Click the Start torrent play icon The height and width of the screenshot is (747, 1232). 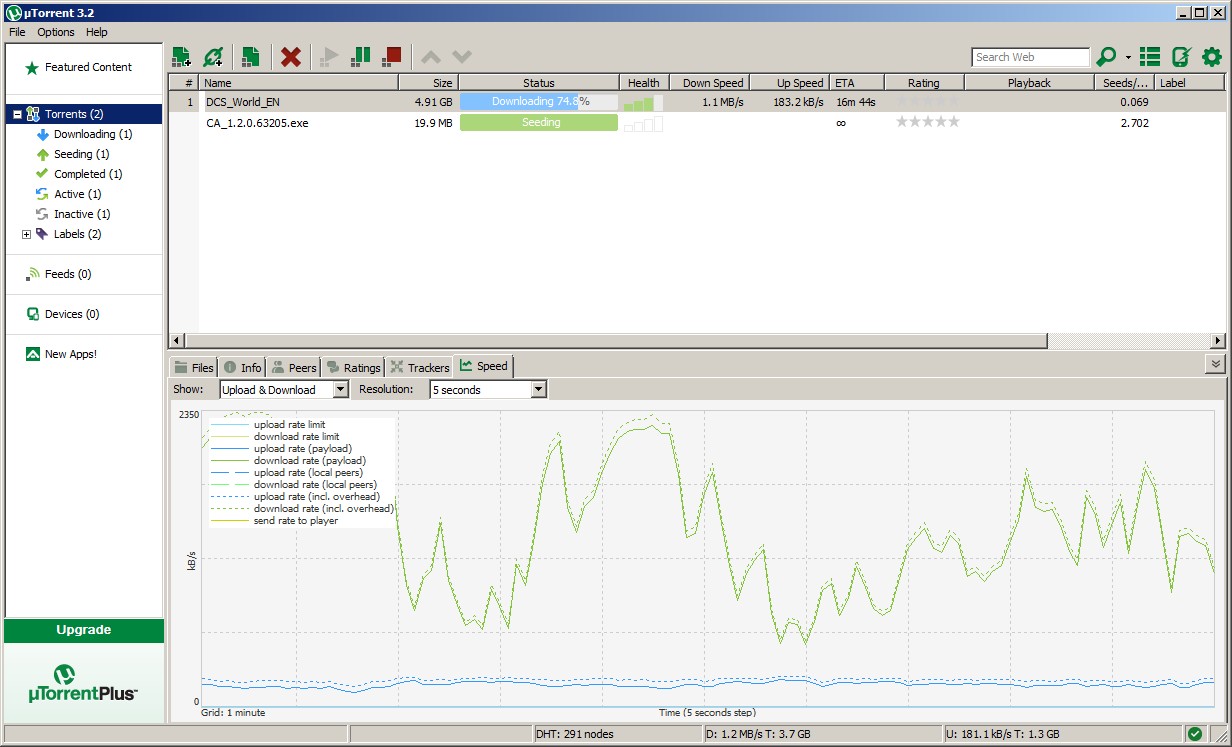[x=329, y=57]
